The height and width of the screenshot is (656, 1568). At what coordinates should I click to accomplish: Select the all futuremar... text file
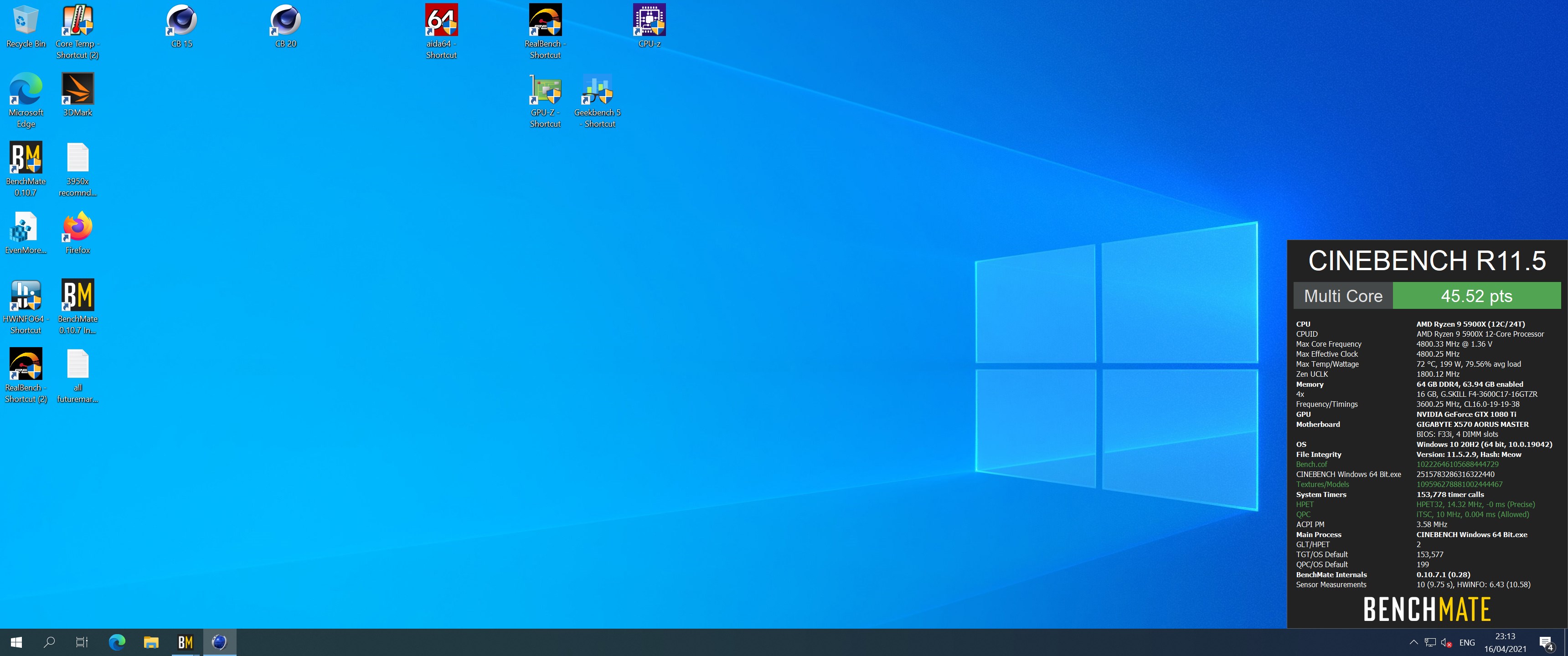77,375
